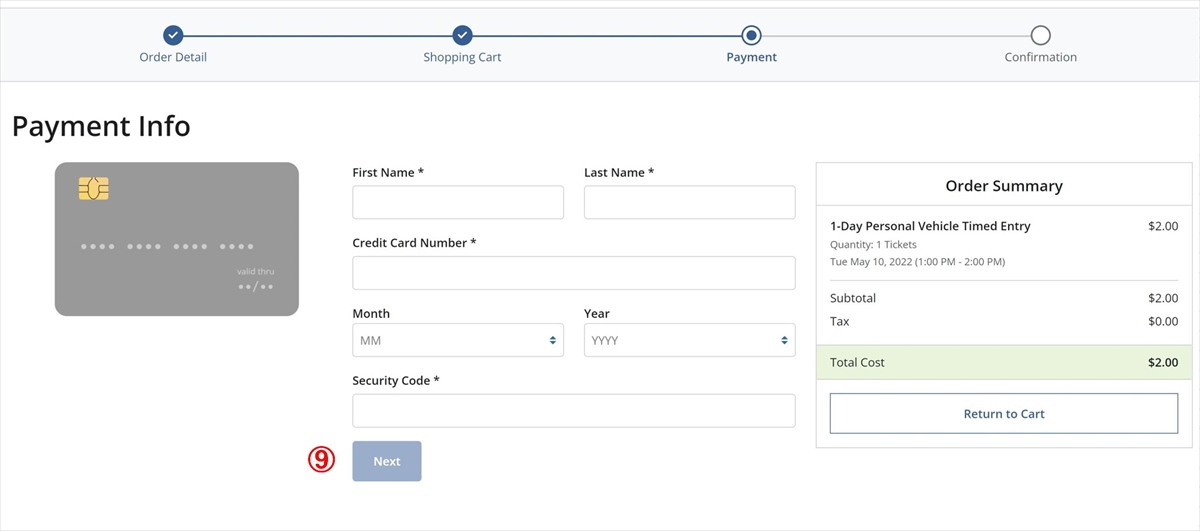Open the Month MM dropdown
Viewport: 1200px width, 531px height.
pyautogui.click(x=458, y=341)
